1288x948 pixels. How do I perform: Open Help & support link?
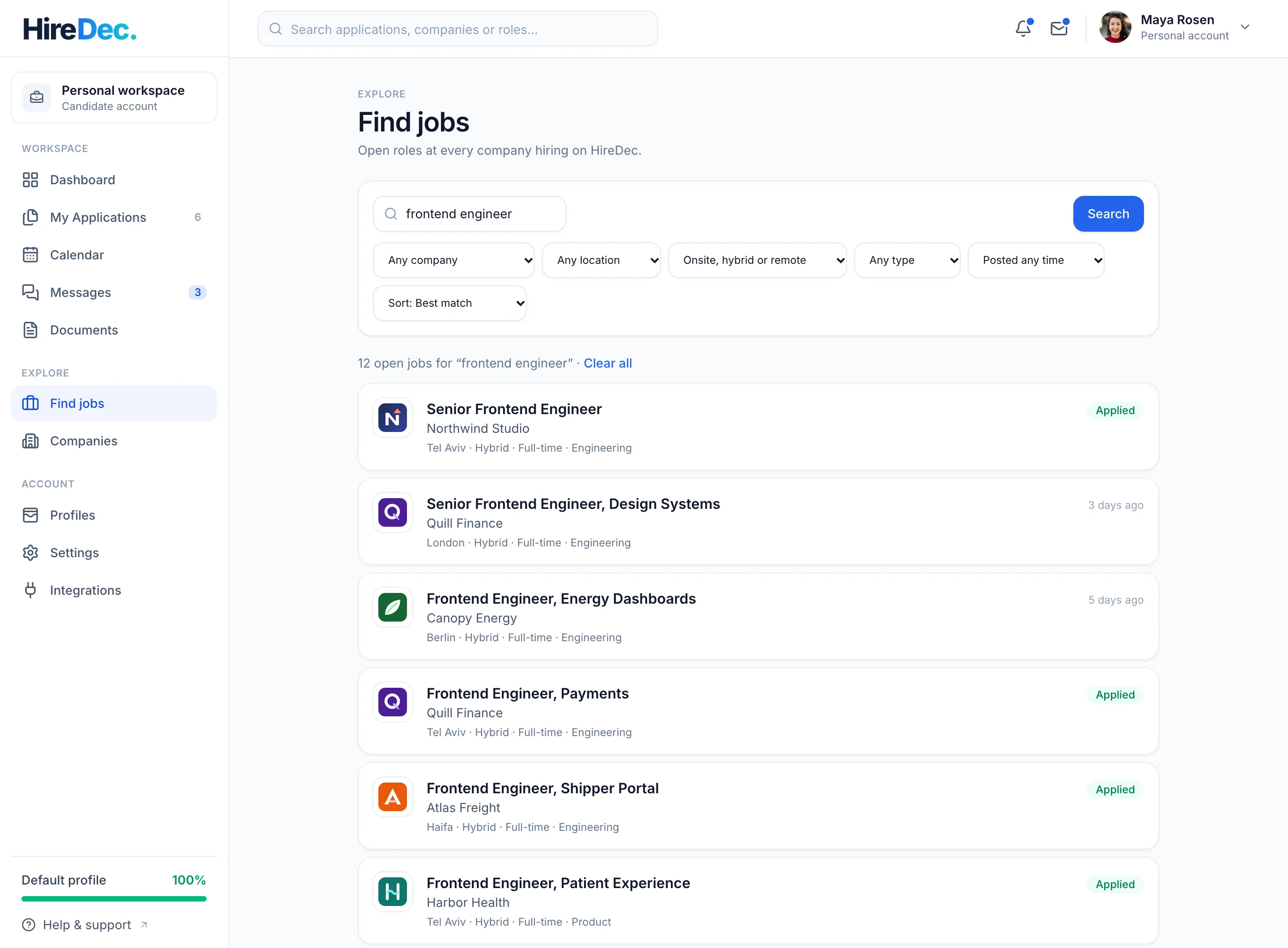(x=85, y=924)
